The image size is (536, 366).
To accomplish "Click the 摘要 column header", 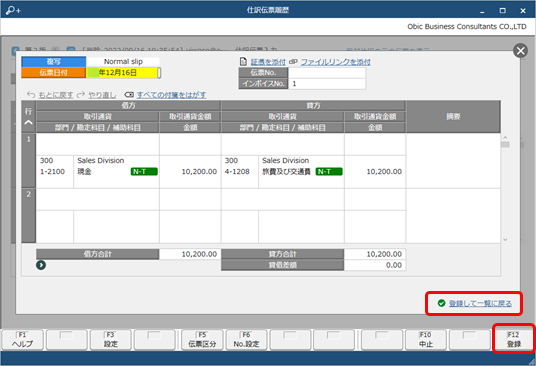I will (453, 117).
